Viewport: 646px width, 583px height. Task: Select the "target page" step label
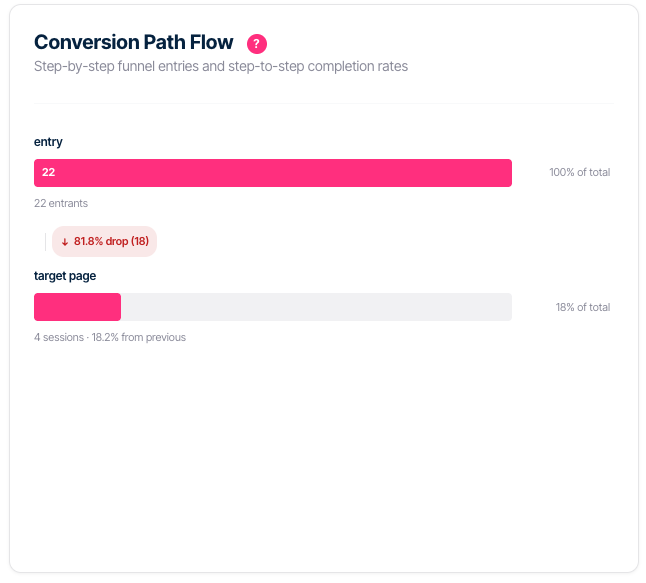click(x=65, y=276)
